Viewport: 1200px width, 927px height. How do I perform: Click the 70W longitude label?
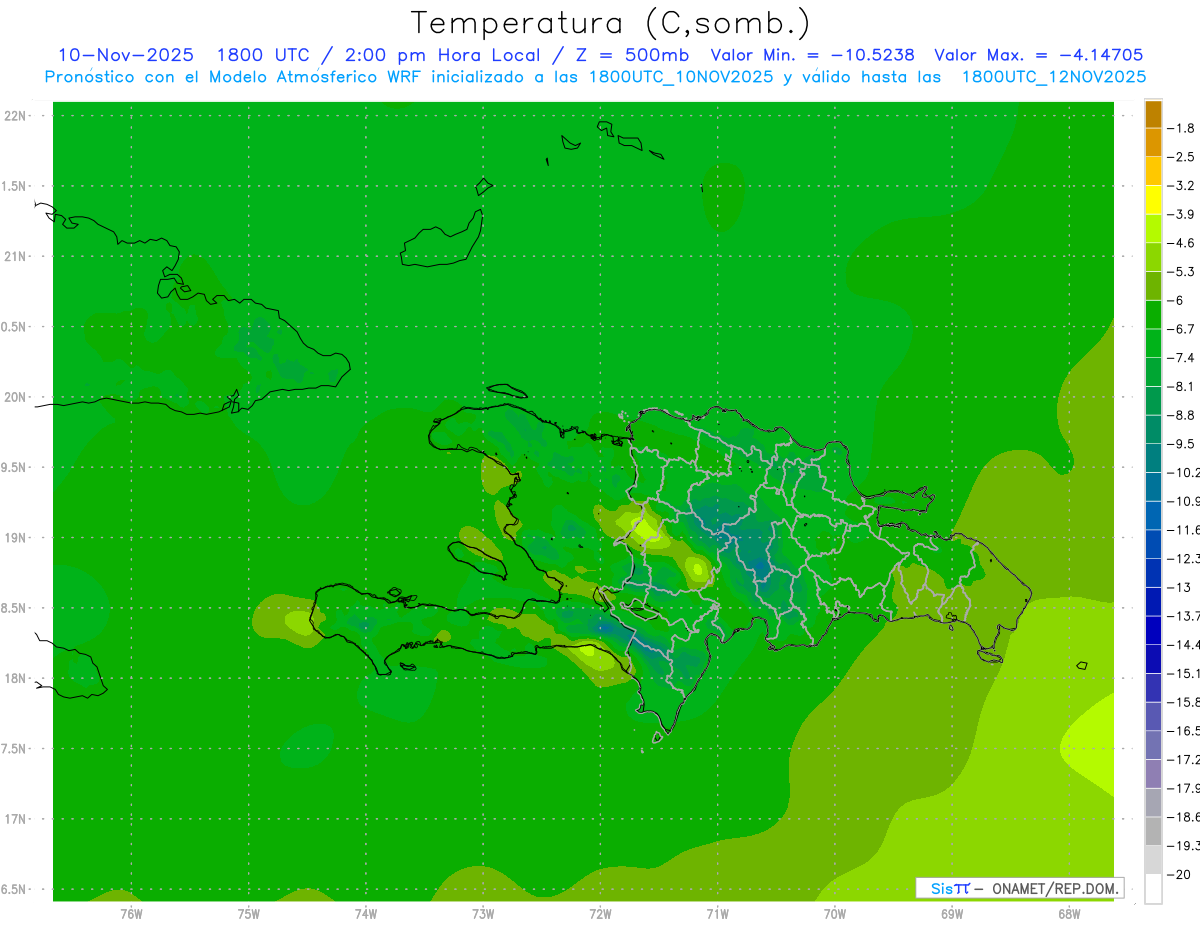835,913
